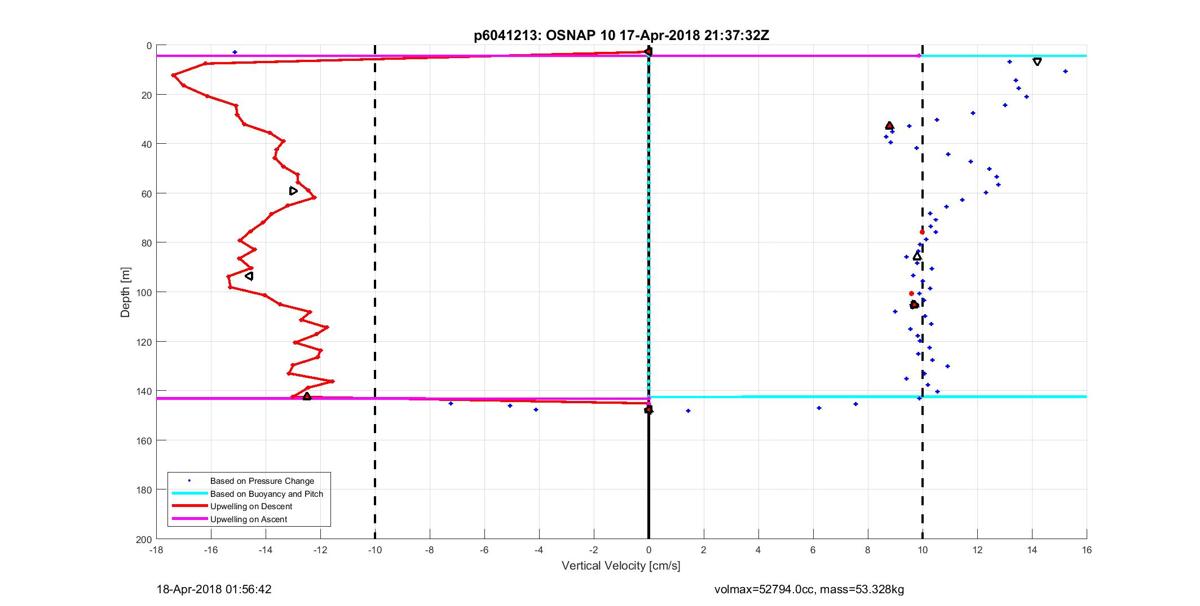Click x-axis tick label '-12'
The width and height of the screenshot is (1200, 606).
pyautogui.click(x=320, y=550)
